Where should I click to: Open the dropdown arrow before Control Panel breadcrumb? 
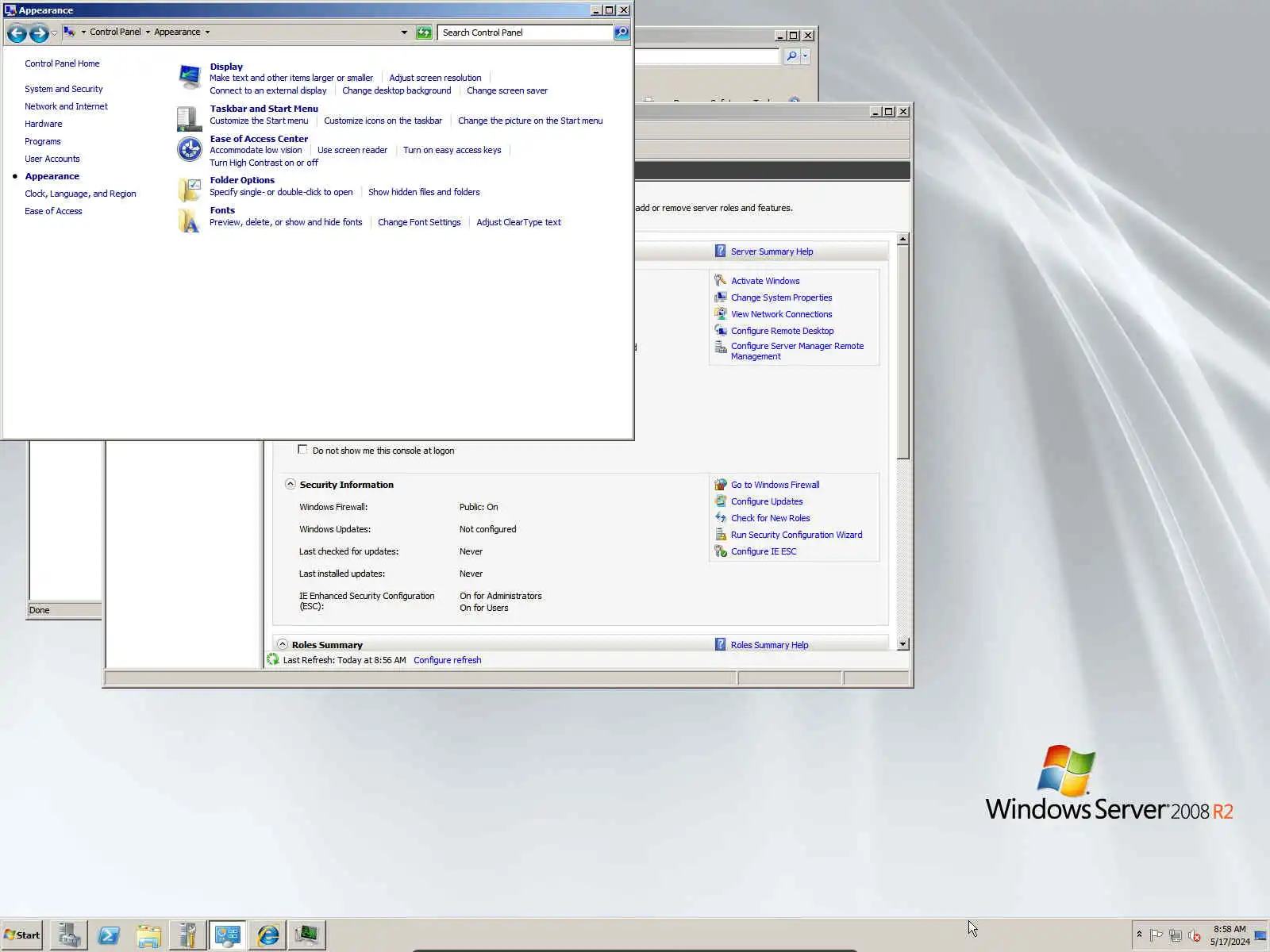click(x=83, y=33)
